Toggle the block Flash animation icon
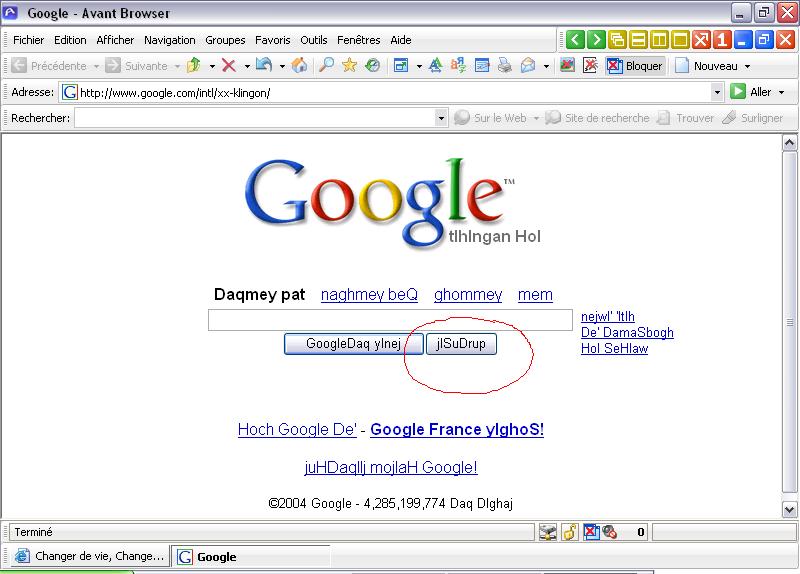The height and width of the screenshot is (574, 800). point(590,65)
